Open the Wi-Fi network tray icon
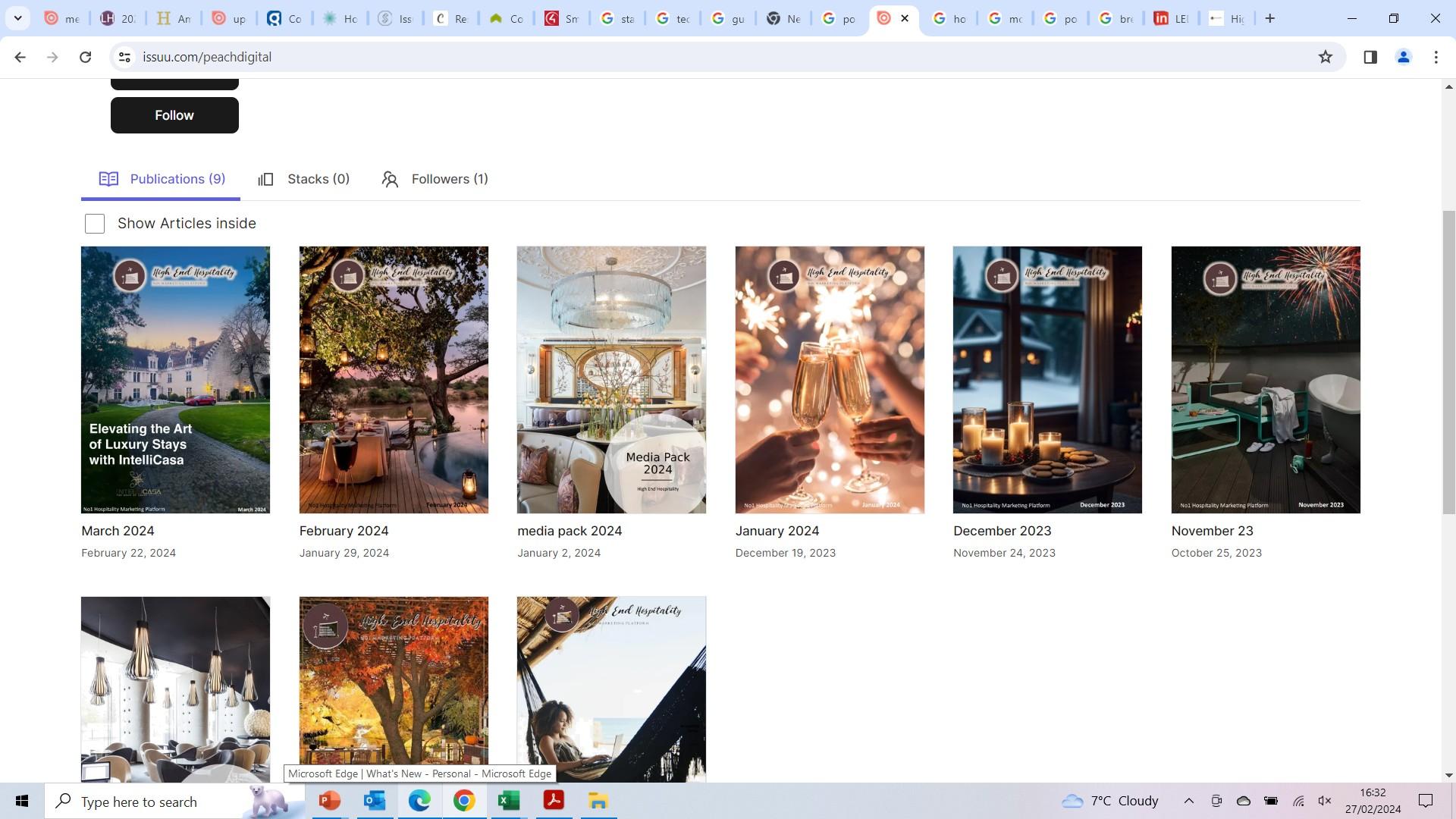Image resolution: width=1456 pixels, height=819 pixels. pyautogui.click(x=1298, y=802)
